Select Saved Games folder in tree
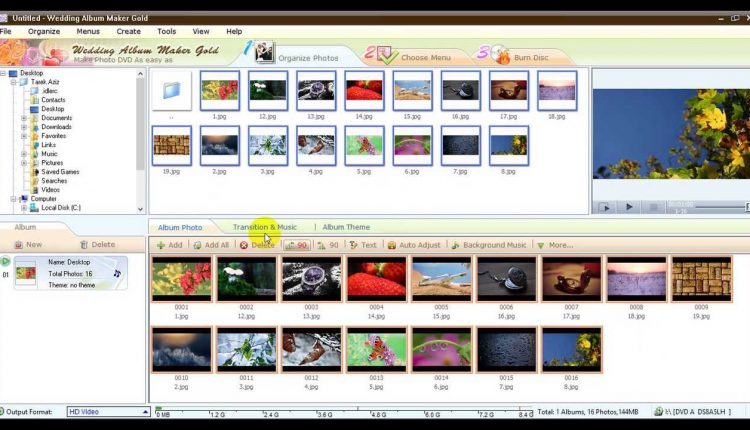This screenshot has width=750, height=430. point(60,172)
